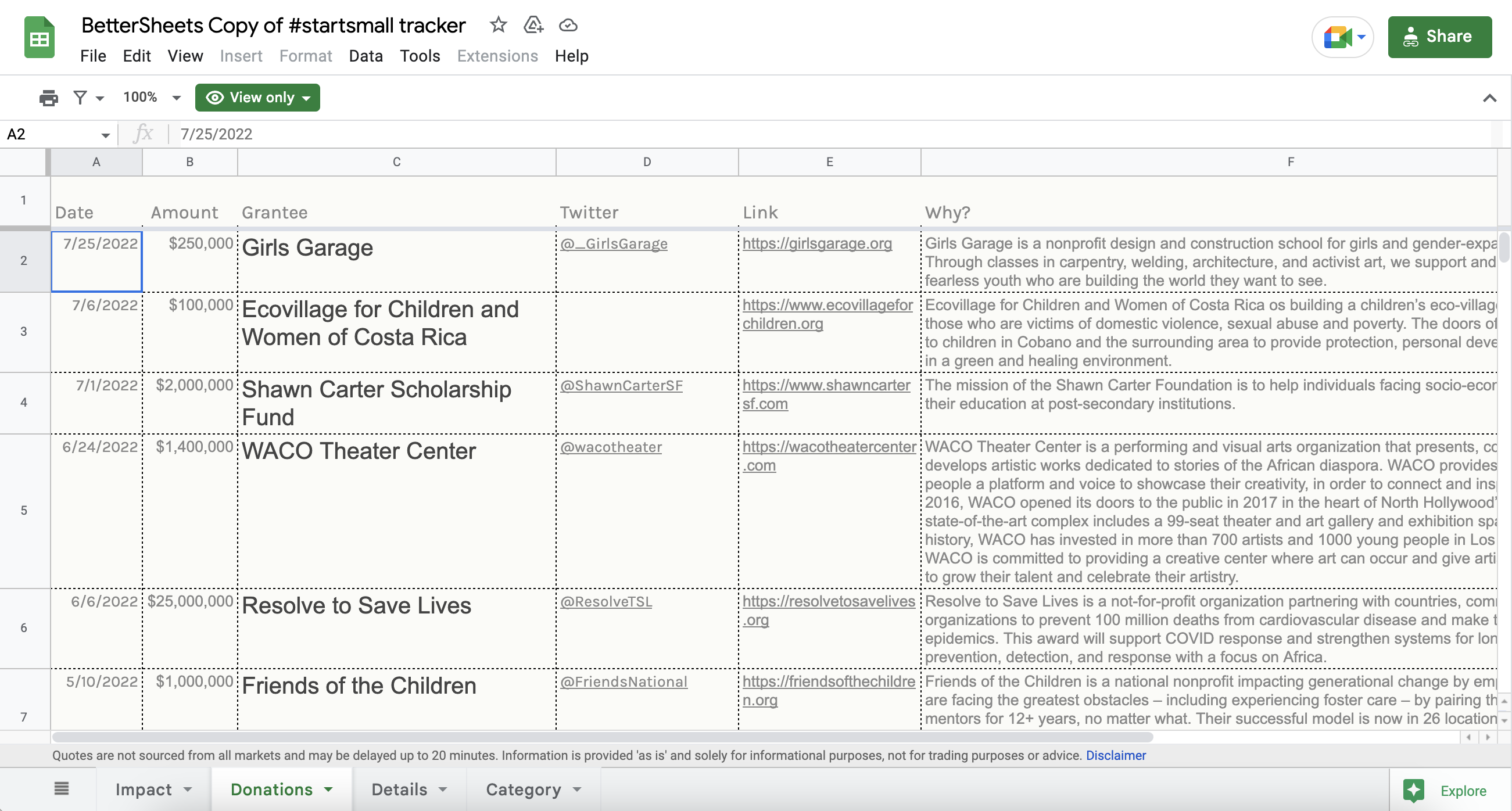1512x811 pixels.
Task: Click the green Share button
Action: (x=1439, y=37)
